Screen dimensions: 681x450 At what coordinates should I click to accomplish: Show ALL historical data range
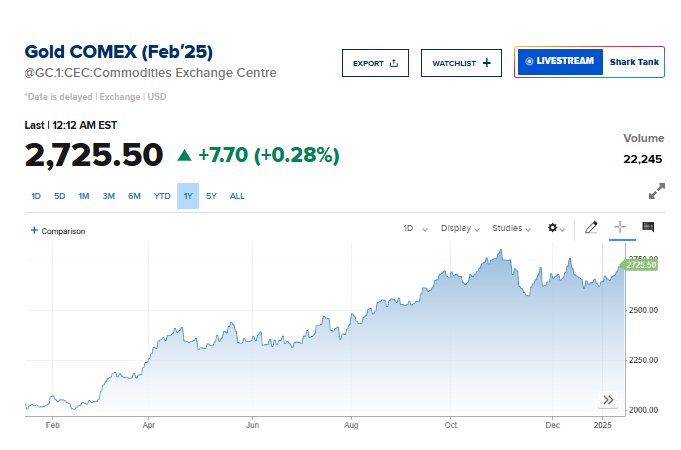click(x=237, y=196)
